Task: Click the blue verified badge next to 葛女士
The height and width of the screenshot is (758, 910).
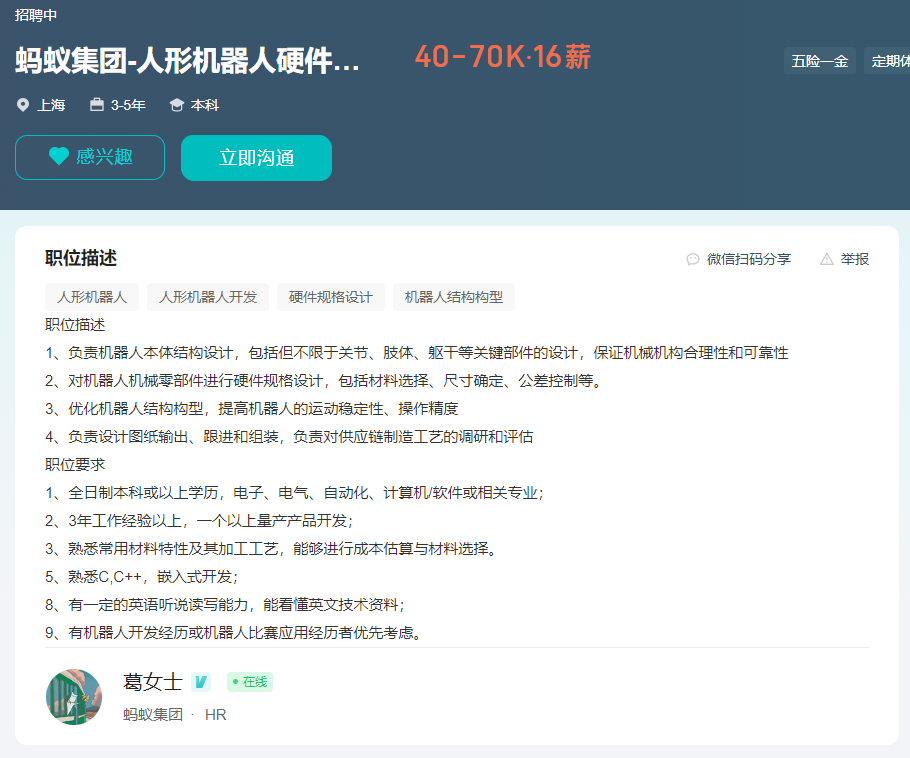Action: 202,681
